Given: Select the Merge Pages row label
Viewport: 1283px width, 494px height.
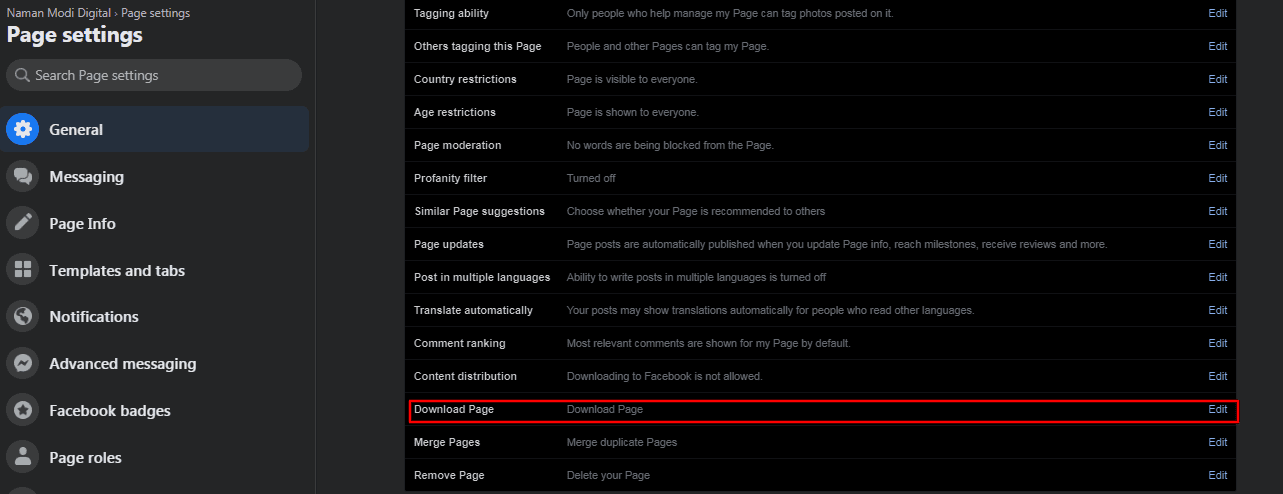Looking at the screenshot, I should point(447,442).
